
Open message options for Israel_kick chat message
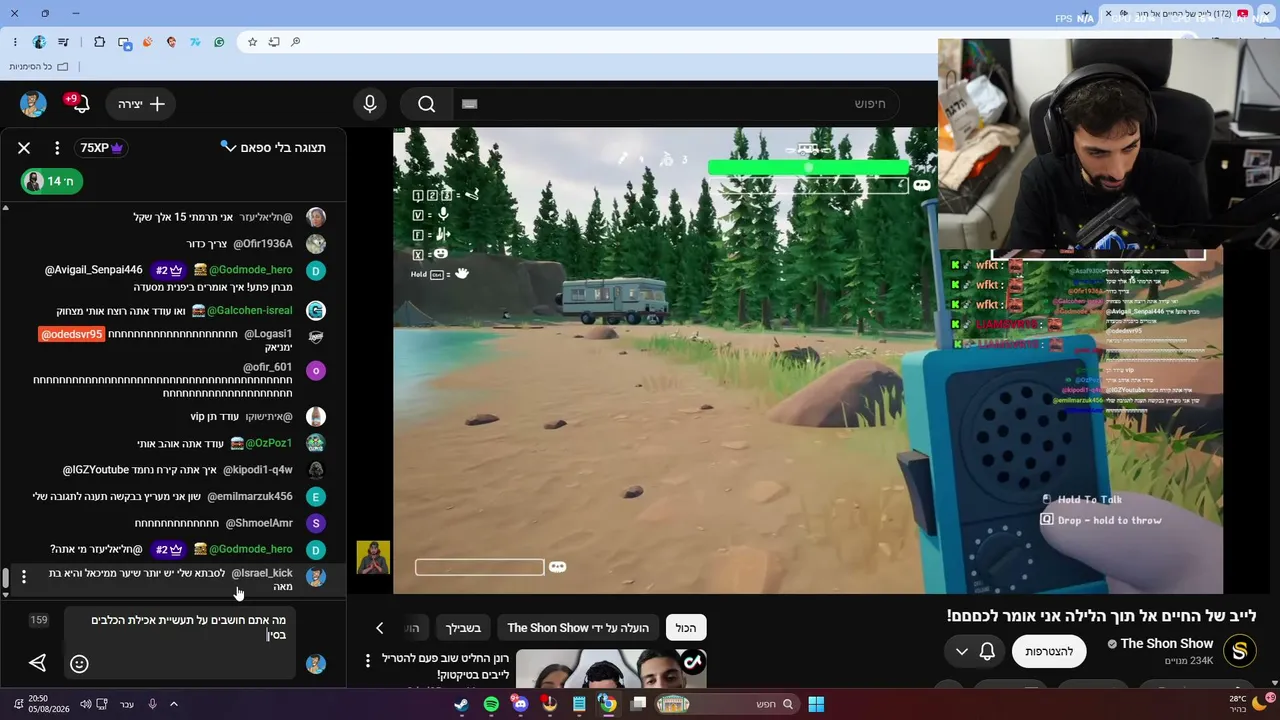[x=24, y=577]
